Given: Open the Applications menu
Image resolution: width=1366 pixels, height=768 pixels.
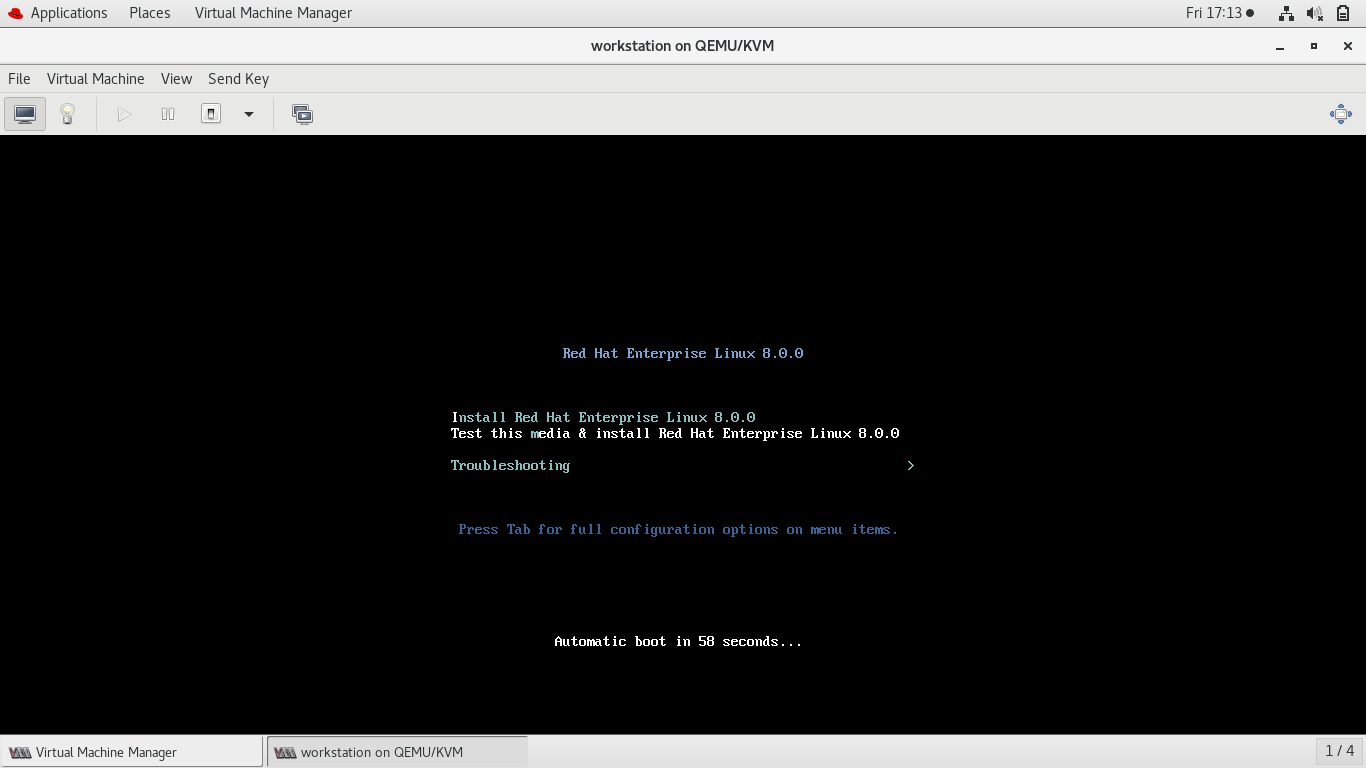Looking at the screenshot, I should pyautogui.click(x=69, y=13).
